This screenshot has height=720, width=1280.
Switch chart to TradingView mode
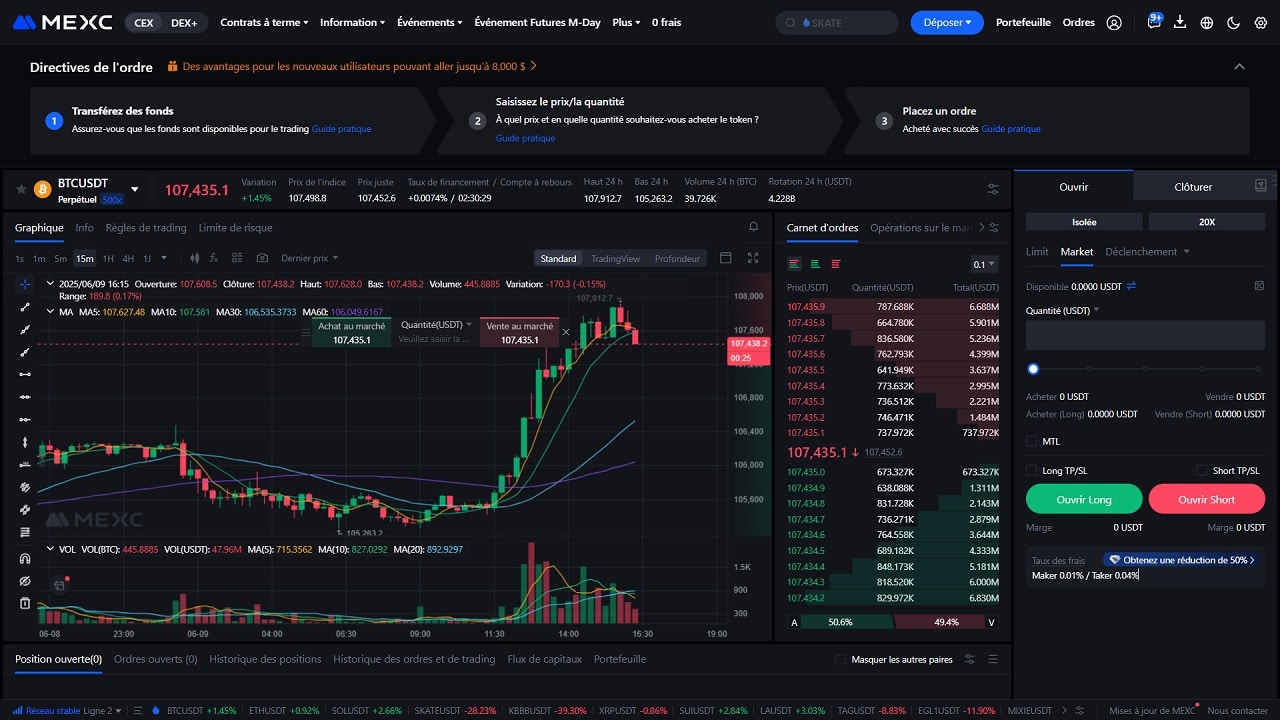coord(615,258)
